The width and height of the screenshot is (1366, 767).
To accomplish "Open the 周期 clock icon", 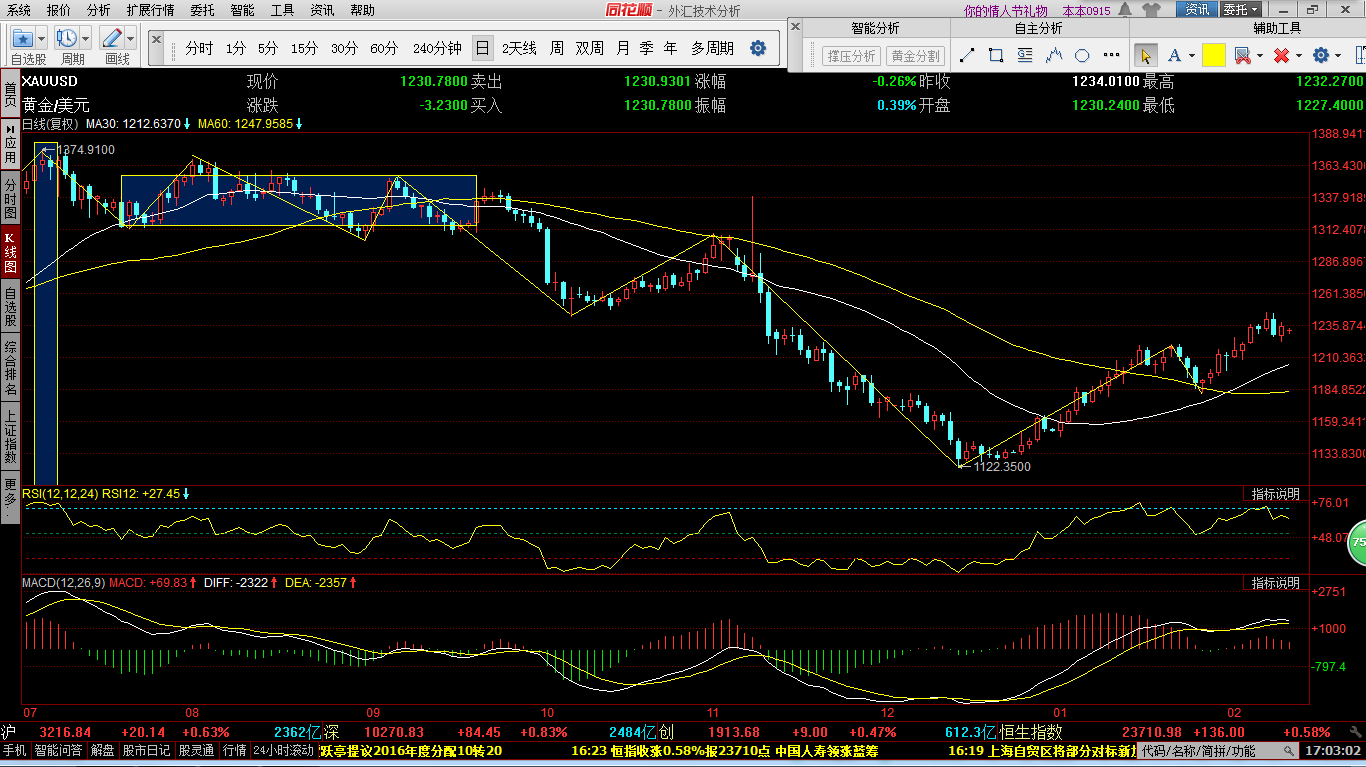I will (67, 38).
